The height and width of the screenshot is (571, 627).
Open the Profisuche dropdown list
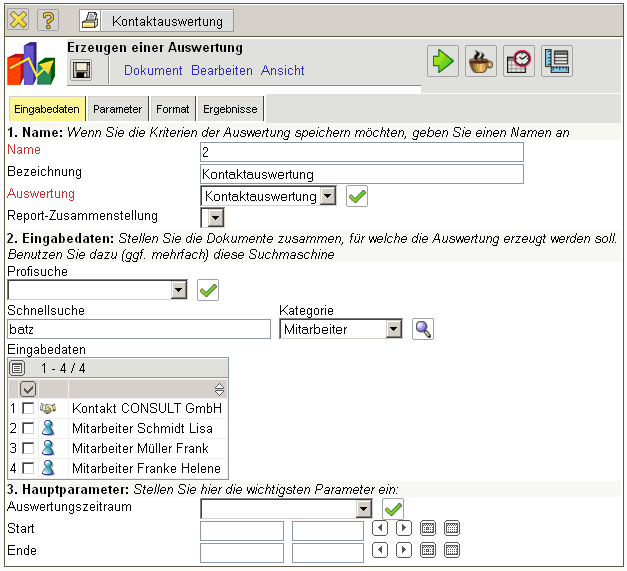(x=179, y=290)
